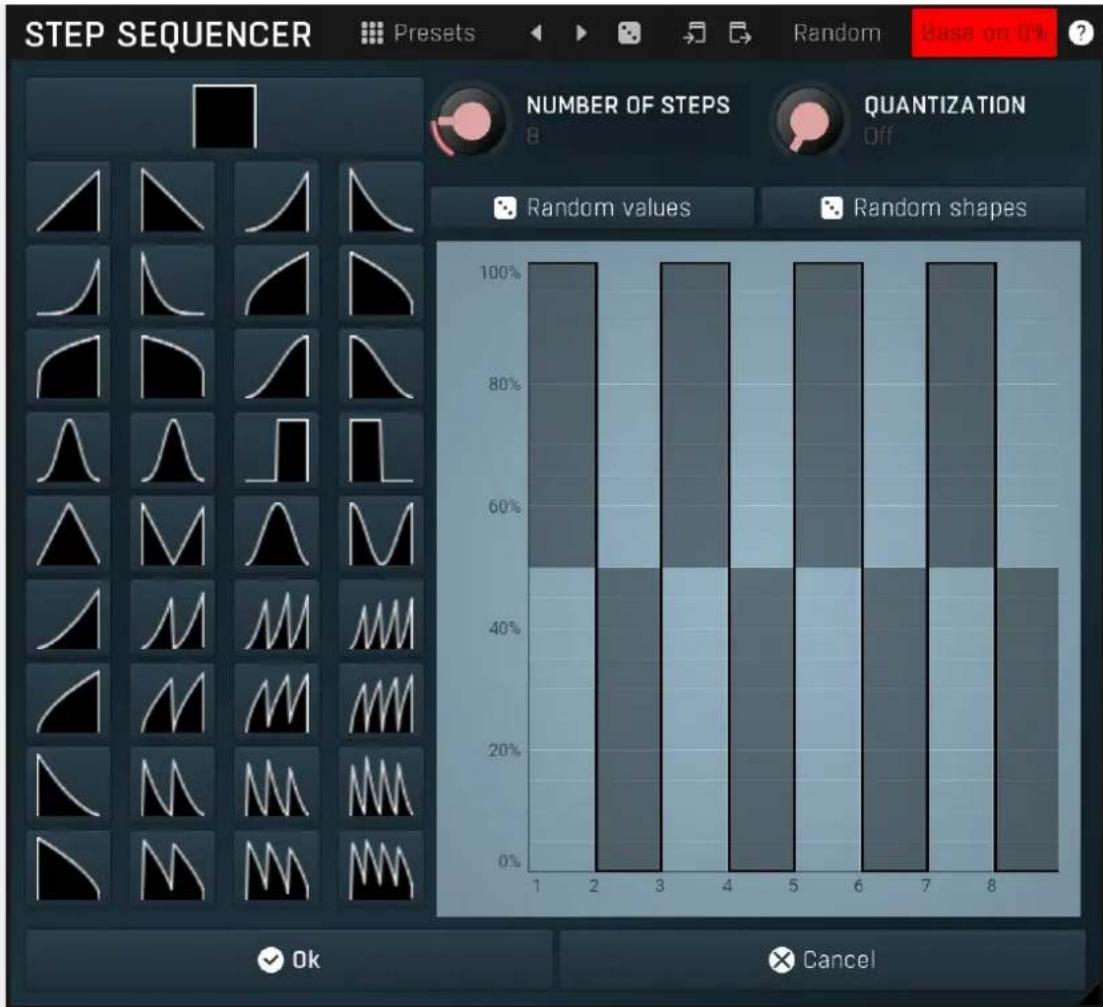1103x1007 pixels.
Task: Click the copy preset icon
Action: 739,33
